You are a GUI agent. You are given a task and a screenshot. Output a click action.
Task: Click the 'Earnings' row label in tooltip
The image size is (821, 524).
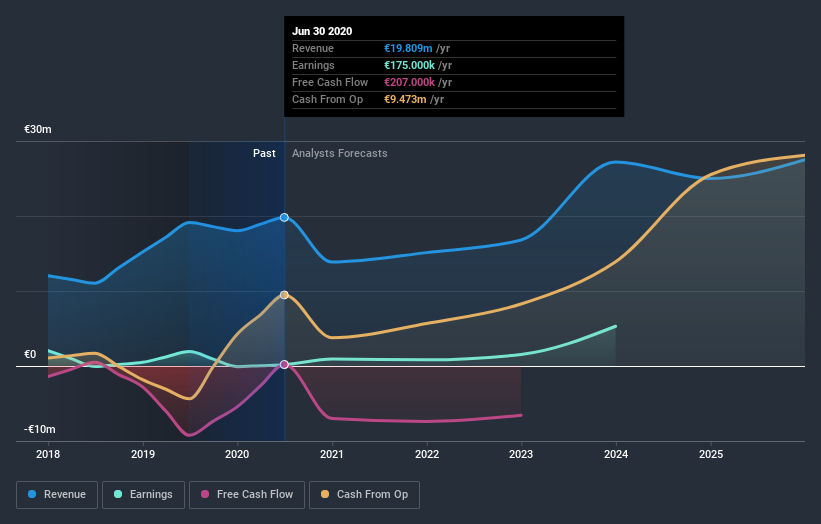click(x=313, y=65)
